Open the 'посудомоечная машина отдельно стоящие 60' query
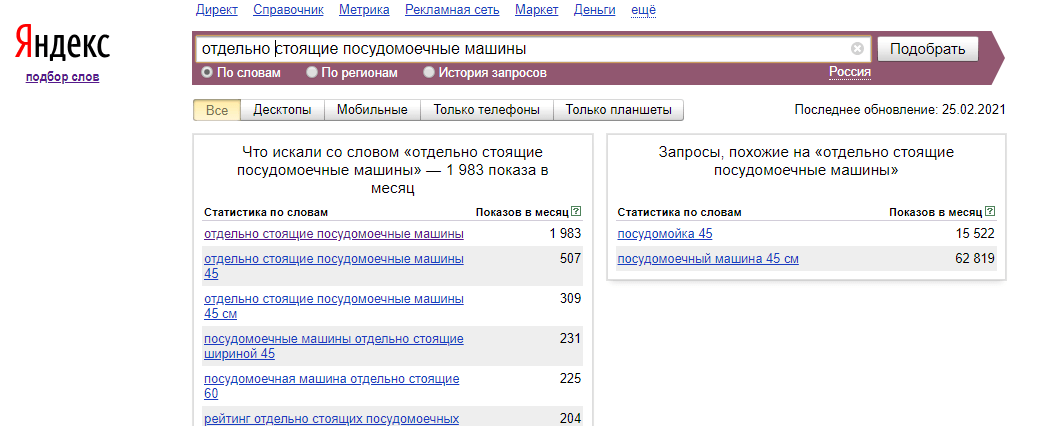 coord(331,386)
